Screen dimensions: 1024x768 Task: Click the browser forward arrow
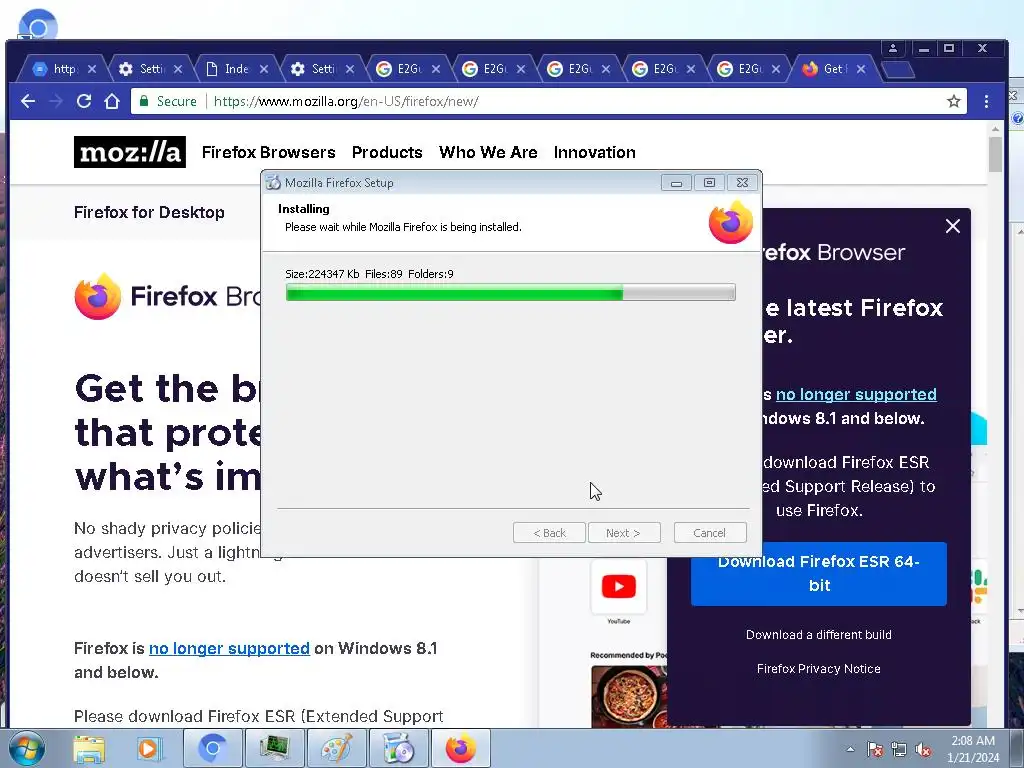tap(56, 101)
